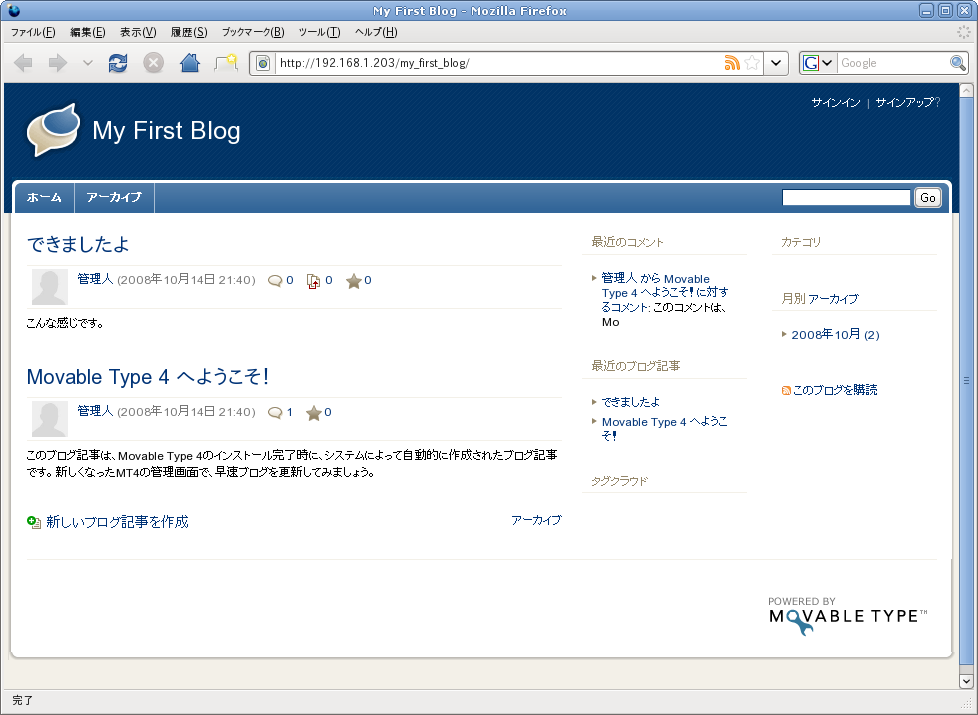Click the Google search engine icon
Image resolution: width=978 pixels, height=715 pixels.
(810, 63)
